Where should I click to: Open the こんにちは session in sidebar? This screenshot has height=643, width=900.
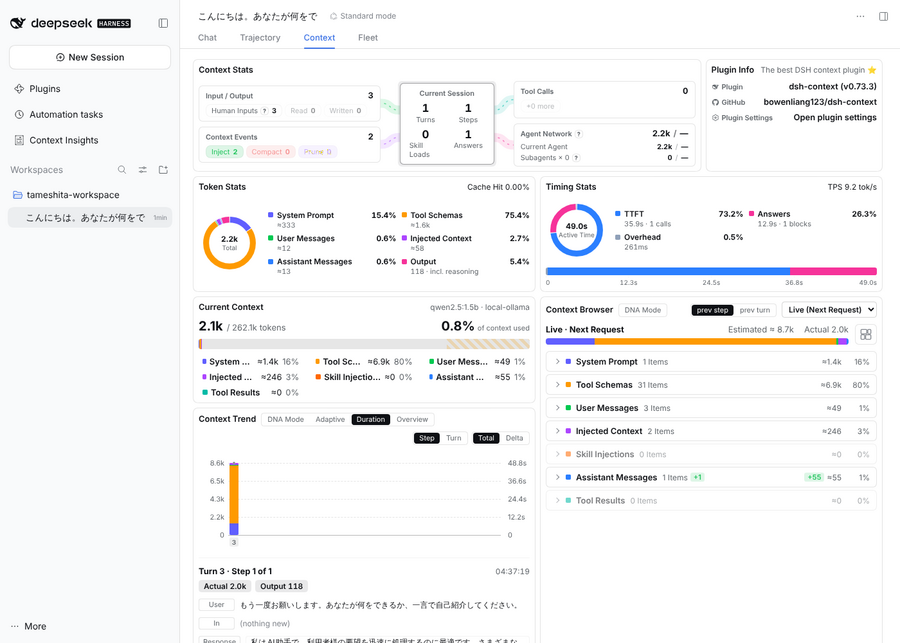pyautogui.click(x=90, y=218)
